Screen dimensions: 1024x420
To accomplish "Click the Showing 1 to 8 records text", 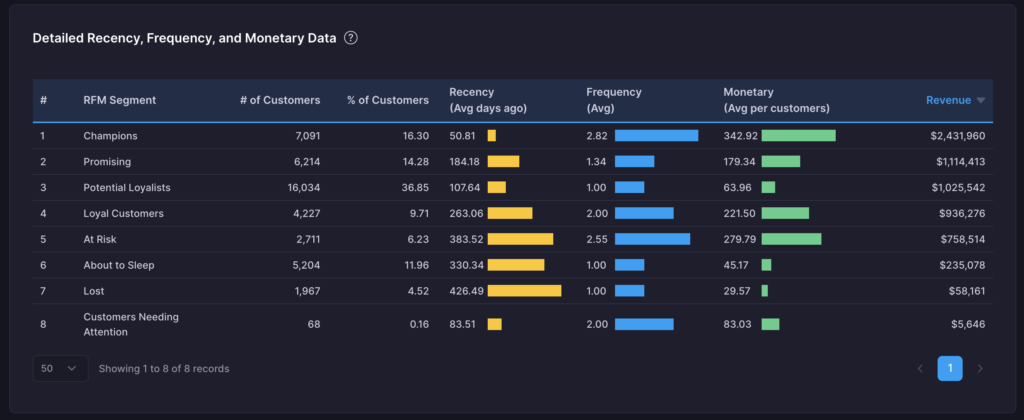I will (x=164, y=368).
